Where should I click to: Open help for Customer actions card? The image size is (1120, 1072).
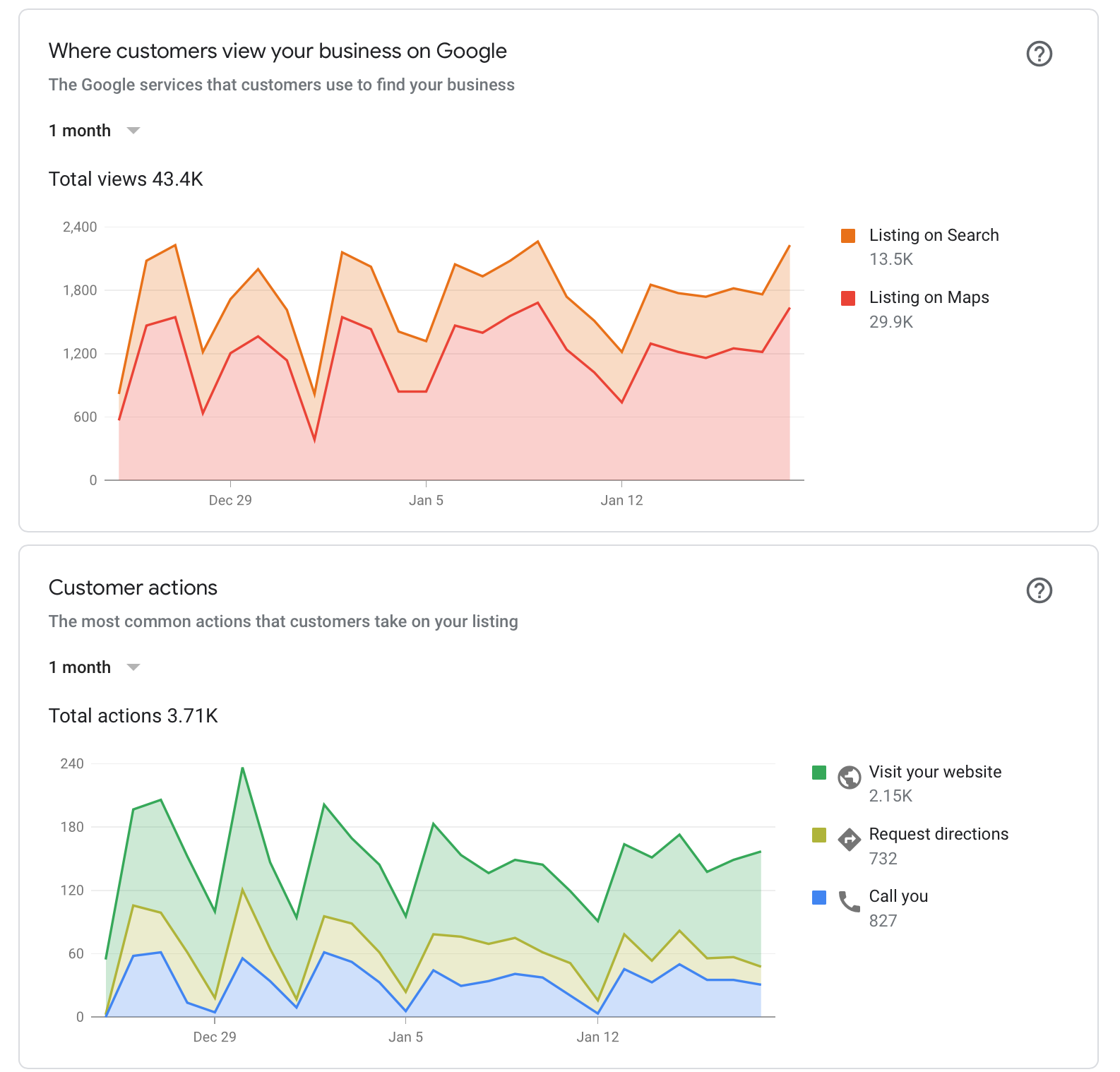(x=1039, y=590)
